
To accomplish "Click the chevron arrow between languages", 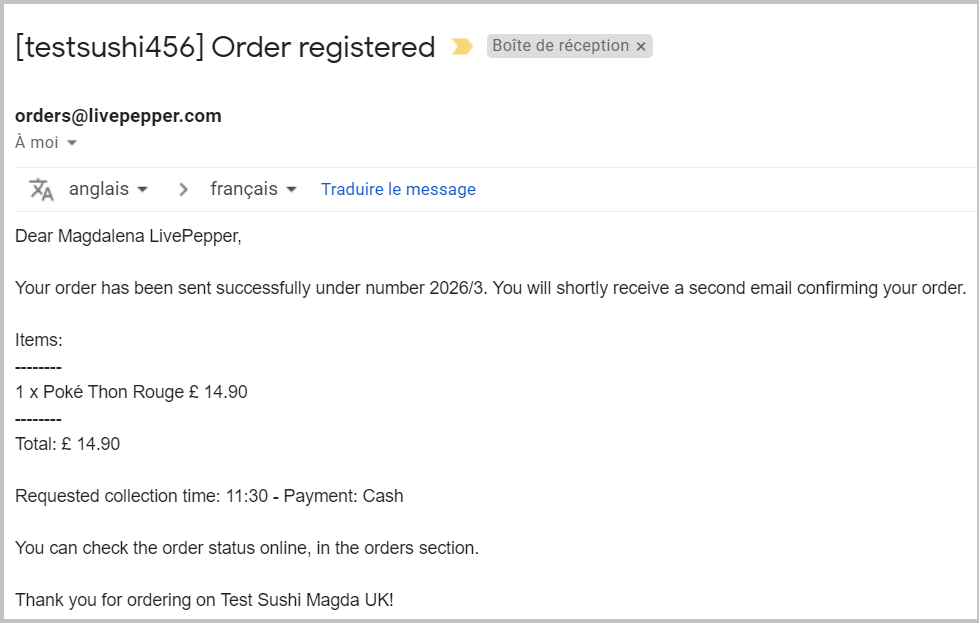I will (183, 189).
